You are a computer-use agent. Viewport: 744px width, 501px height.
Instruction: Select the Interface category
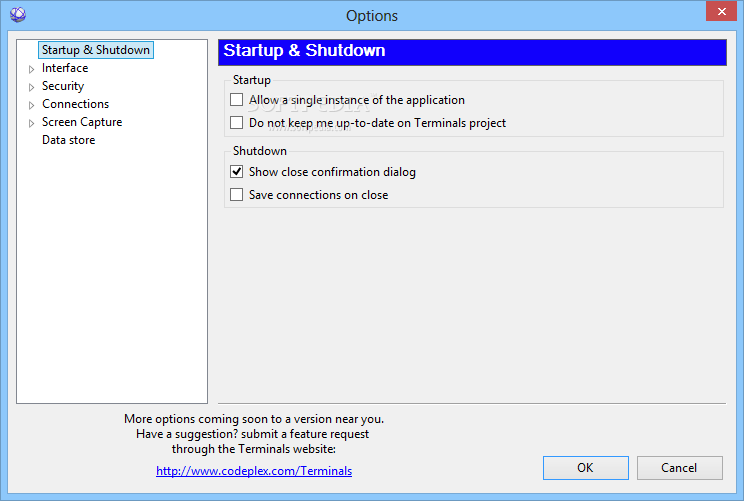point(65,68)
